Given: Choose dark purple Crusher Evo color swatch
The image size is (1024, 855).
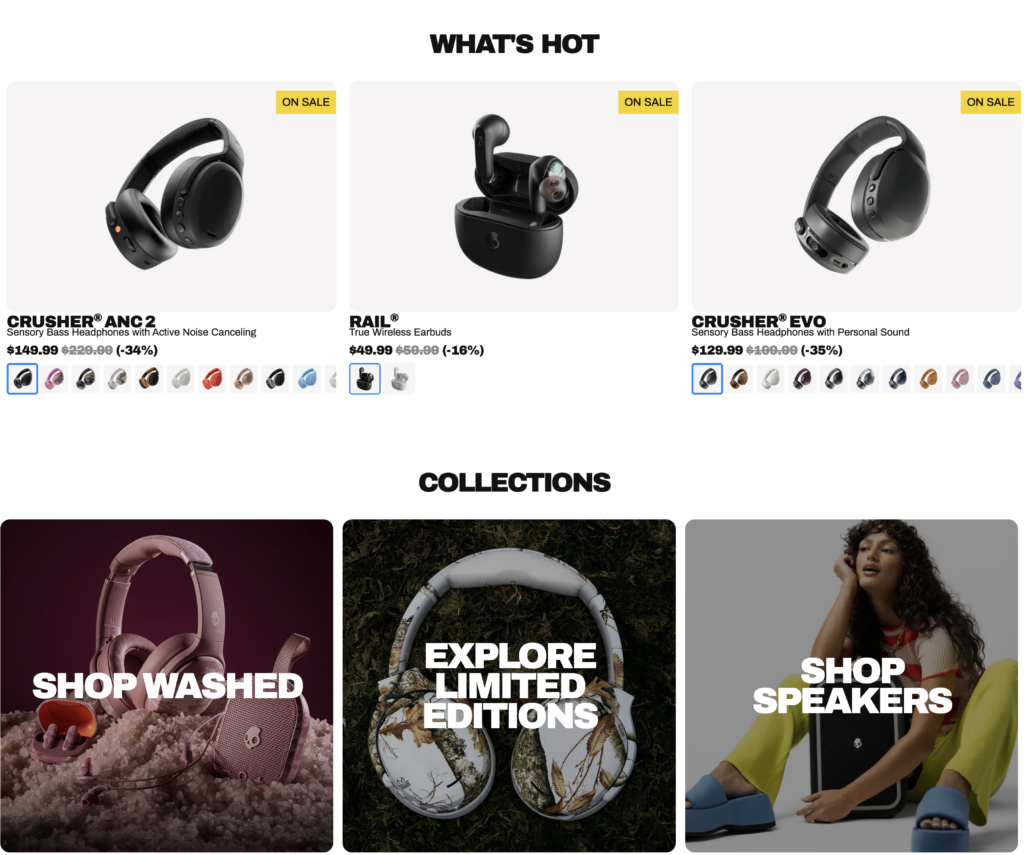Looking at the screenshot, I should click(803, 379).
